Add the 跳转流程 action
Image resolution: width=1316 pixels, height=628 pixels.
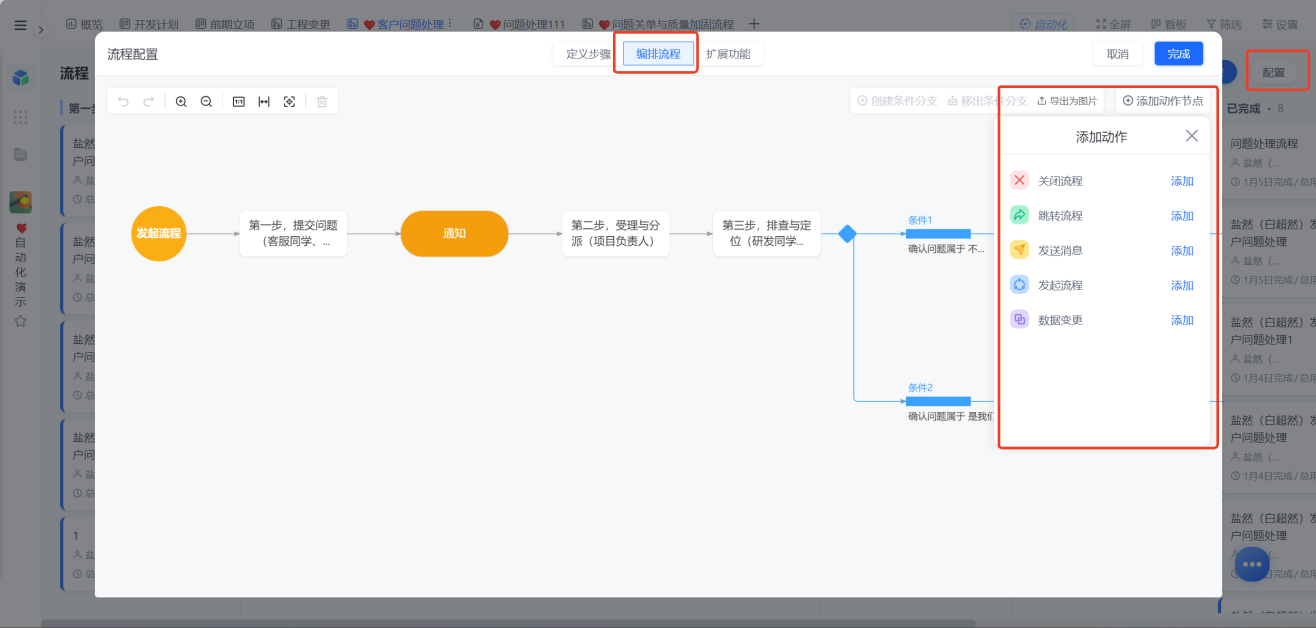tap(1182, 216)
